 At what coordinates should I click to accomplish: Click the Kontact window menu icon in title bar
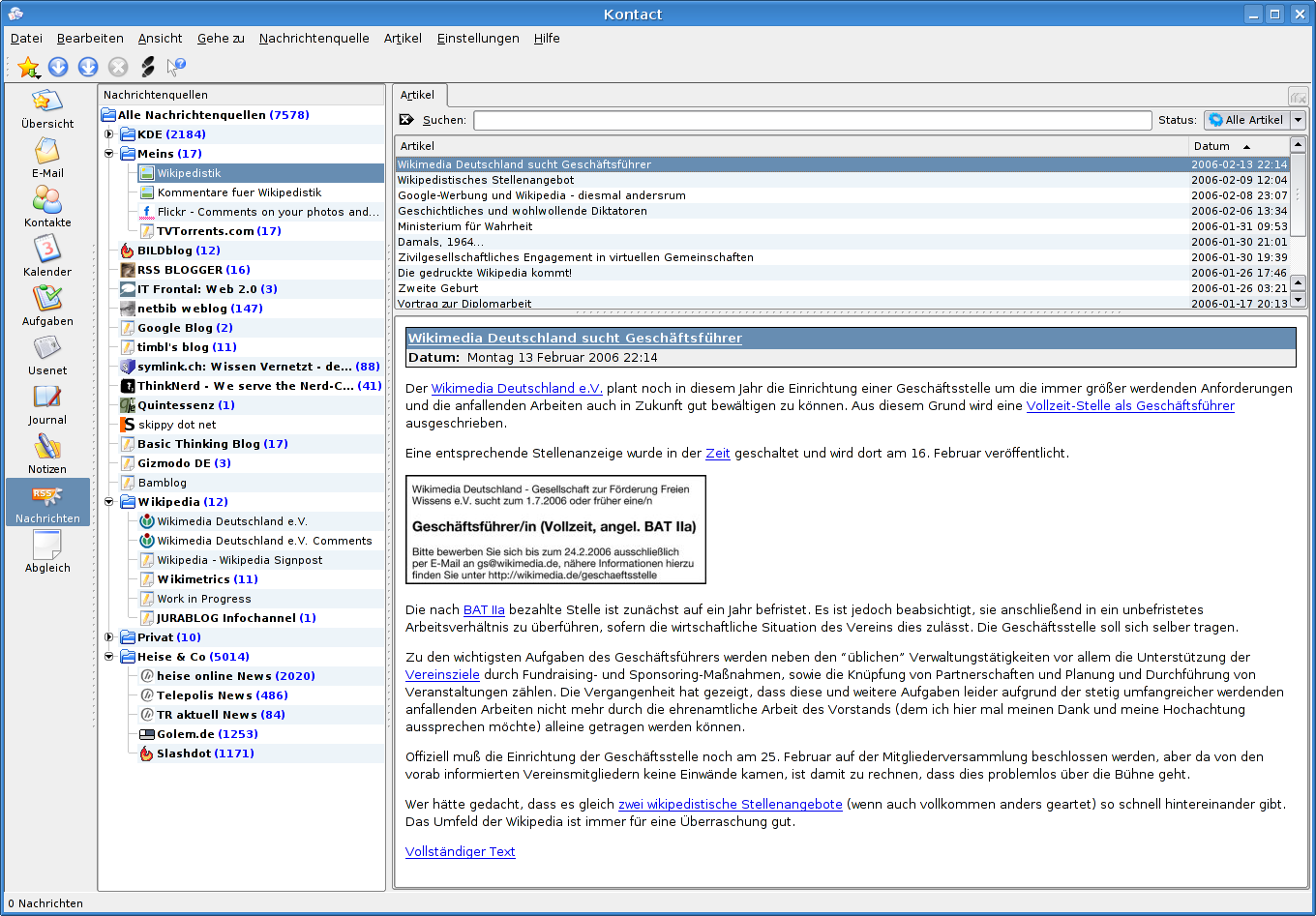point(15,14)
